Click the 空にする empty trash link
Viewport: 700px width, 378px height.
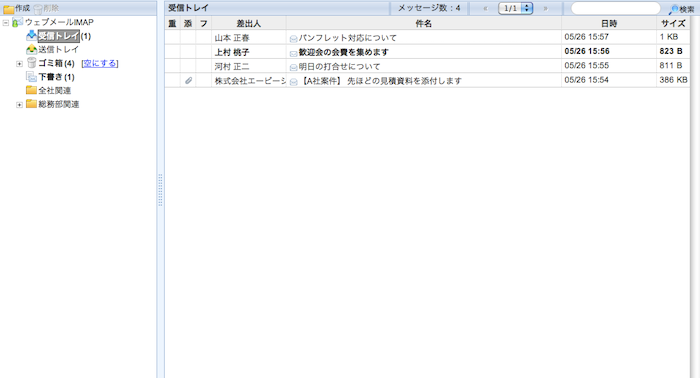100,63
